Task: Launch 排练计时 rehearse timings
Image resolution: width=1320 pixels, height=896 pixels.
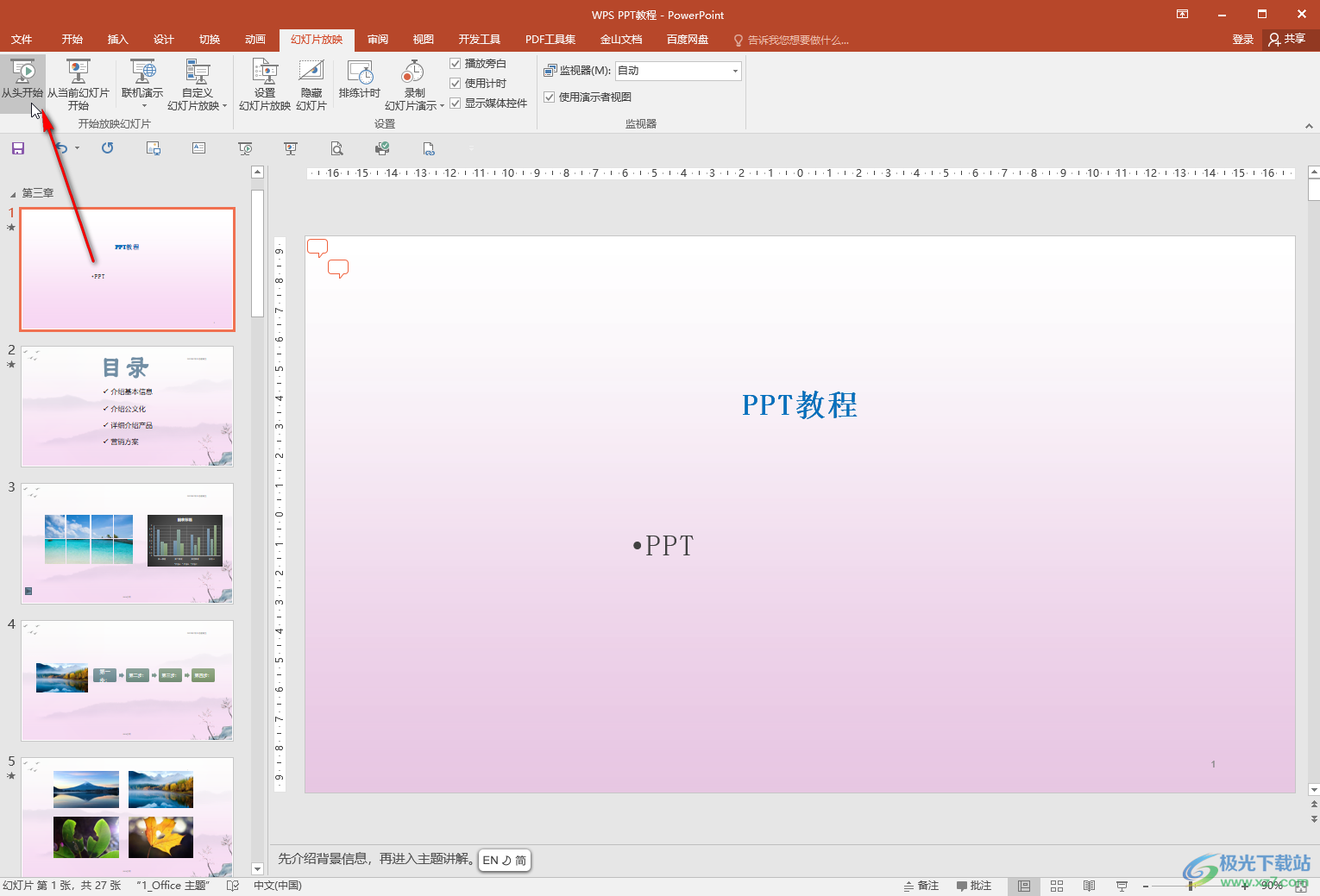Action: click(360, 79)
